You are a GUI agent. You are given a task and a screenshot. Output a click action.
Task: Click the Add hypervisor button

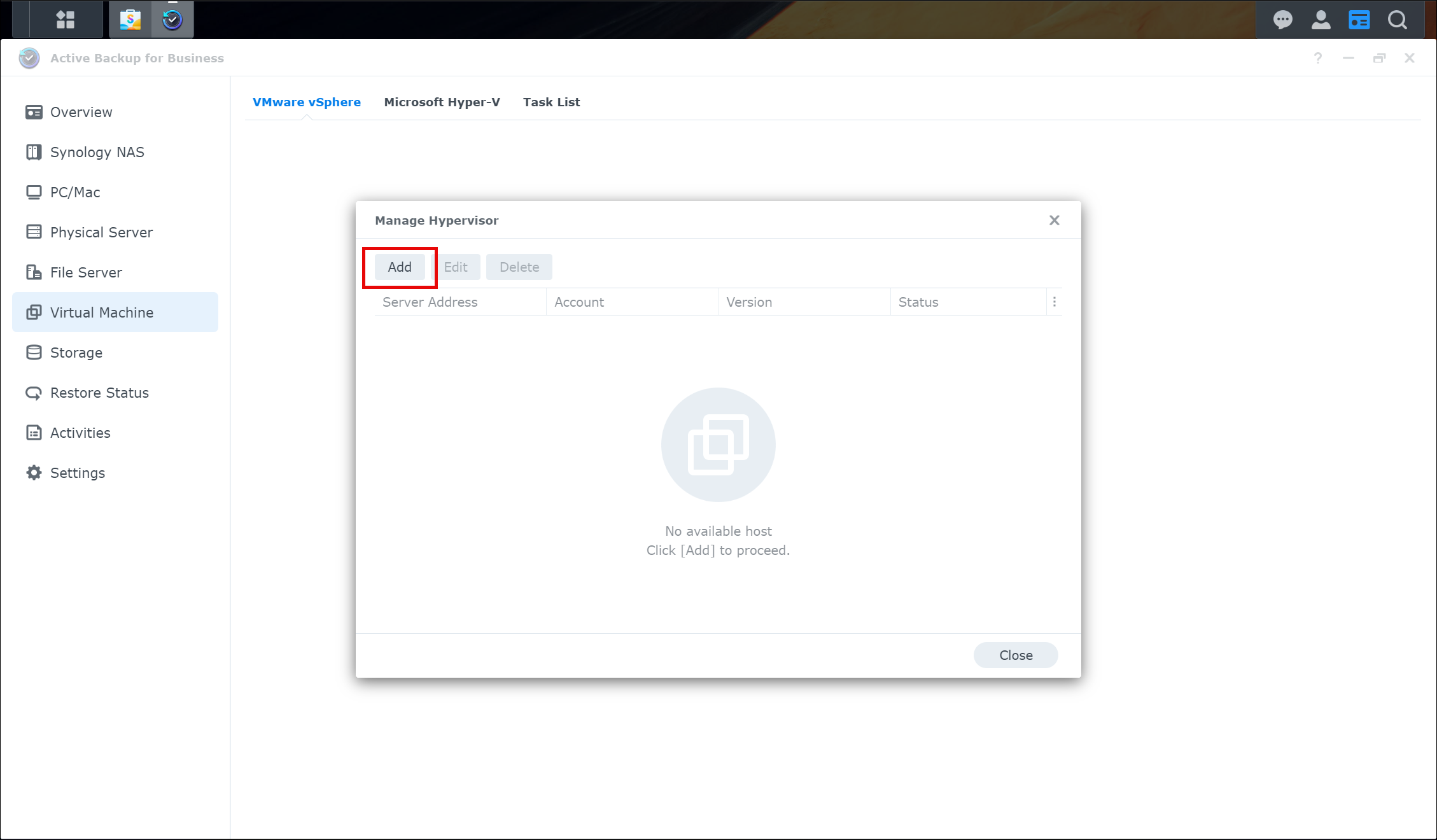click(x=400, y=267)
